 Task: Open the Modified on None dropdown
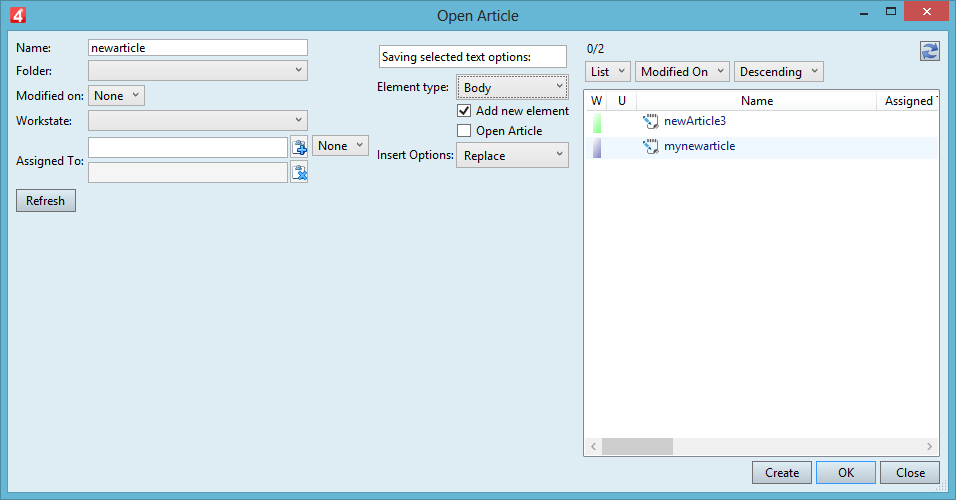pyautogui.click(x=116, y=96)
